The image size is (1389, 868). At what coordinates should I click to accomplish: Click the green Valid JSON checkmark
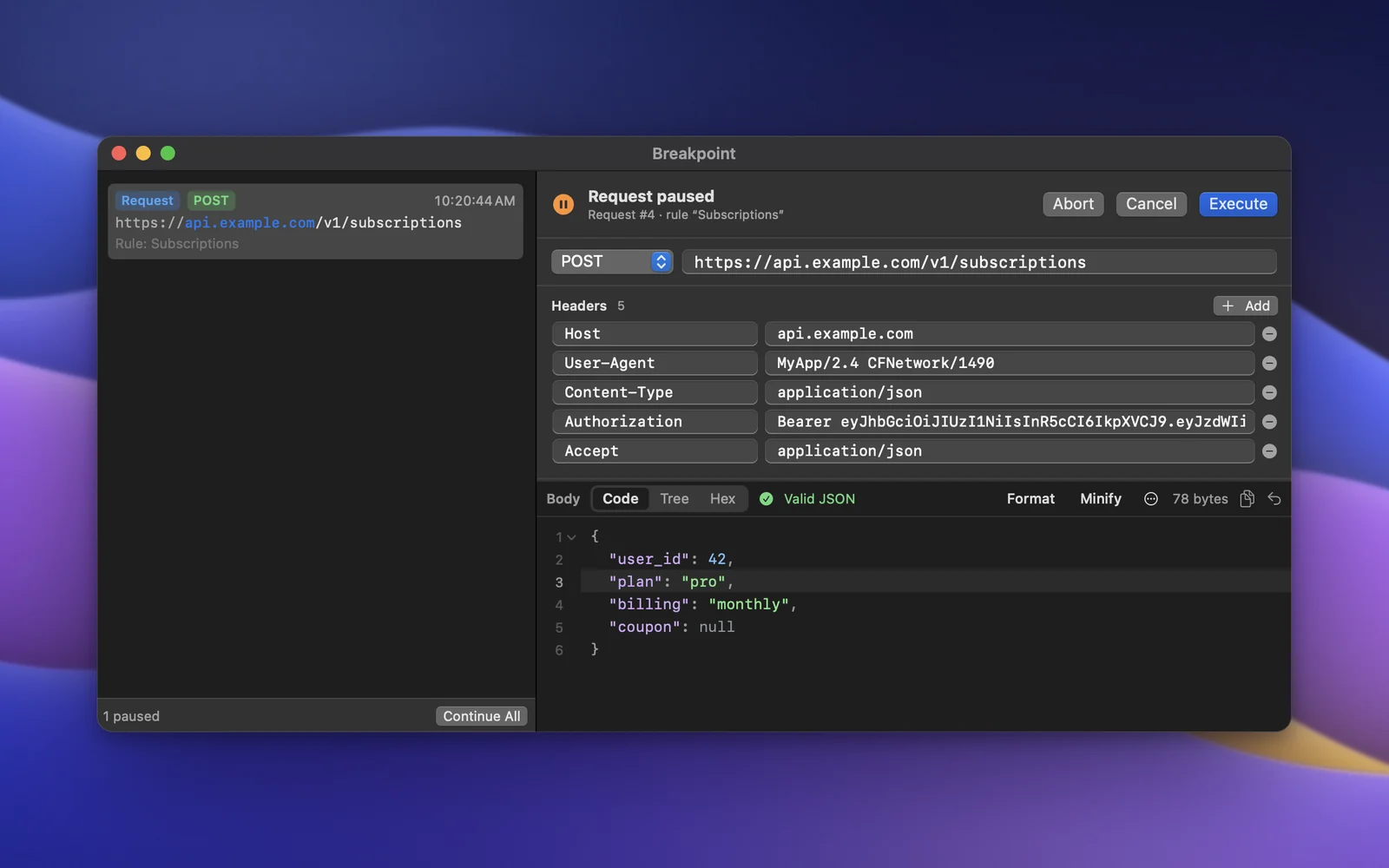tap(767, 499)
